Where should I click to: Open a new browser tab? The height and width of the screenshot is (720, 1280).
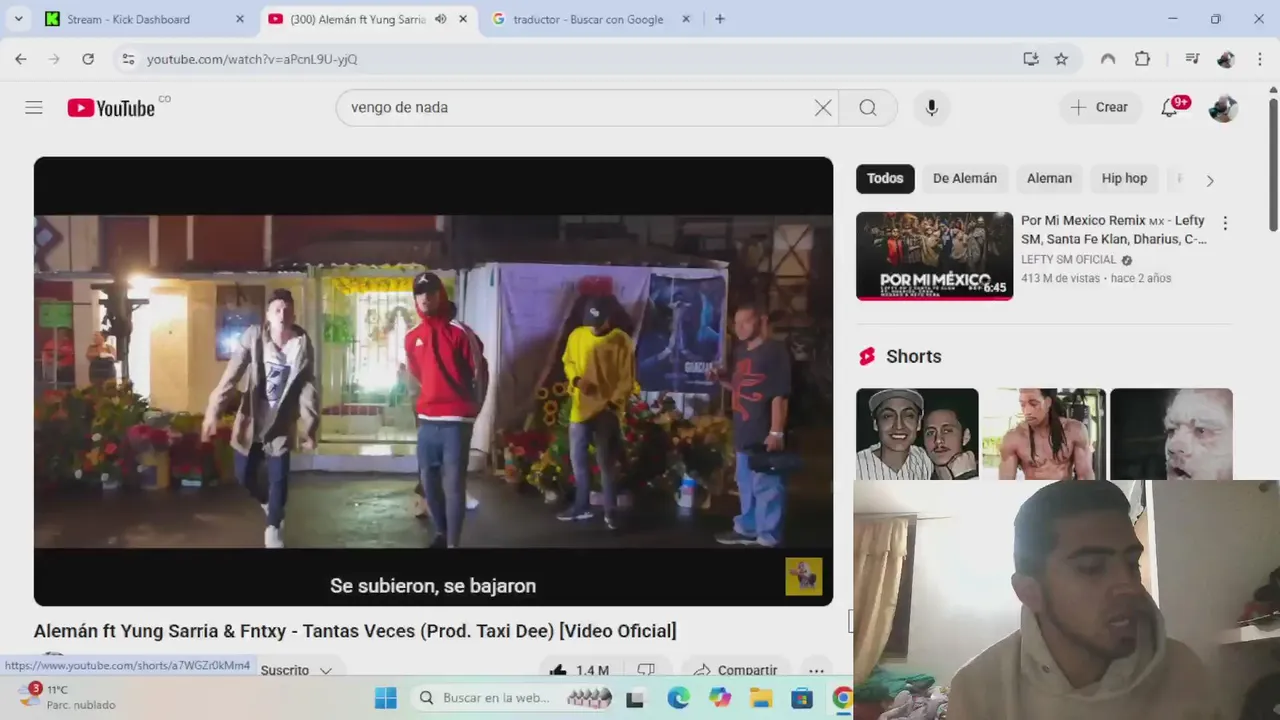pos(720,19)
